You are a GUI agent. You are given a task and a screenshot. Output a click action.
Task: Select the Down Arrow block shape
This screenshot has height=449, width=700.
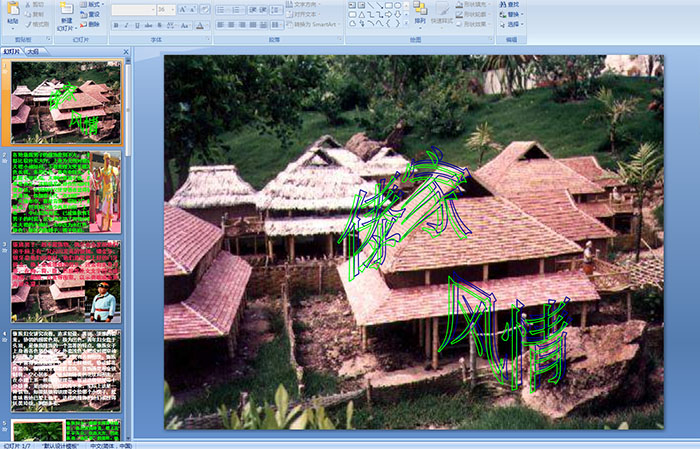click(397, 14)
